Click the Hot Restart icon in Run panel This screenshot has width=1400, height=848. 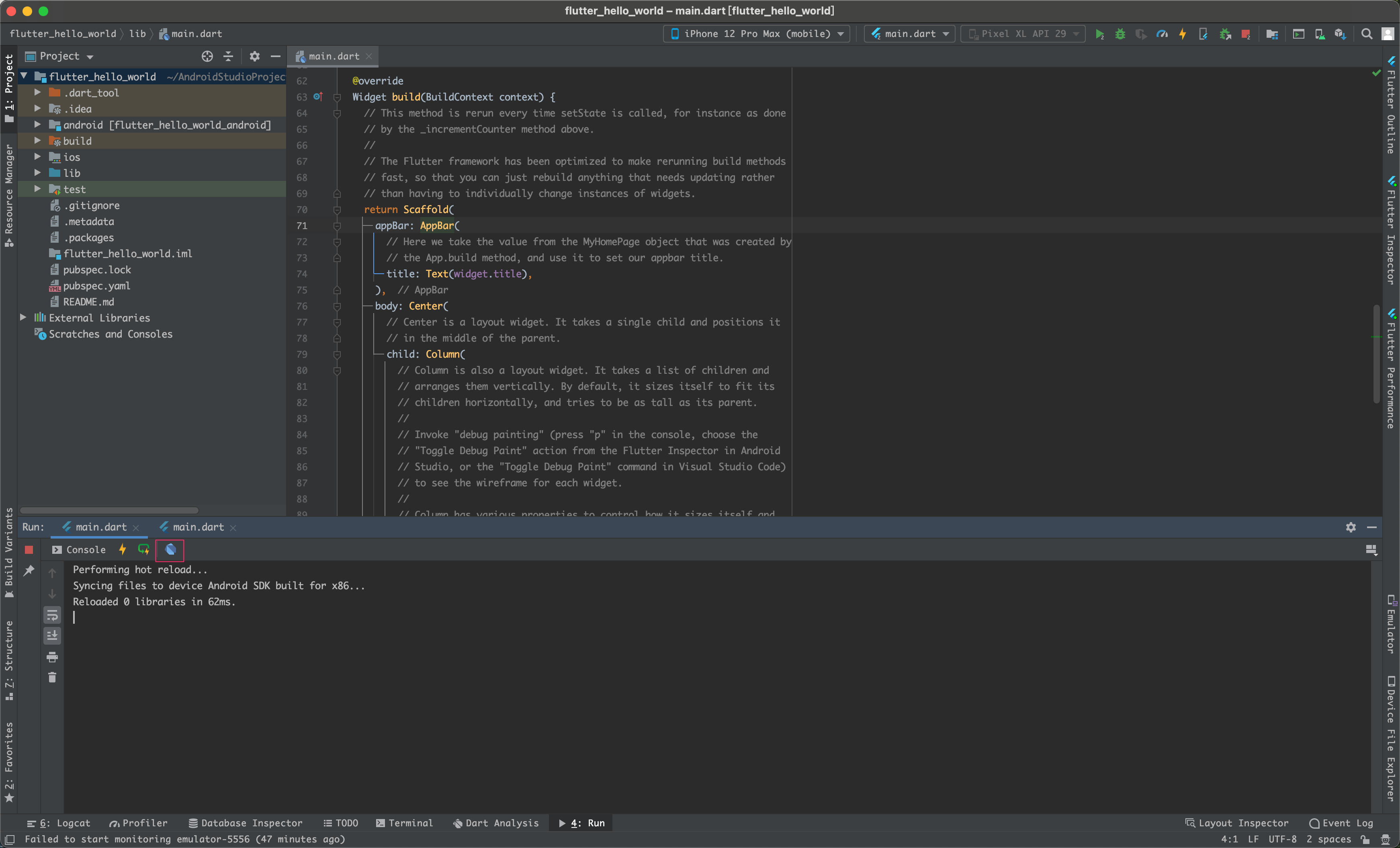click(x=143, y=550)
